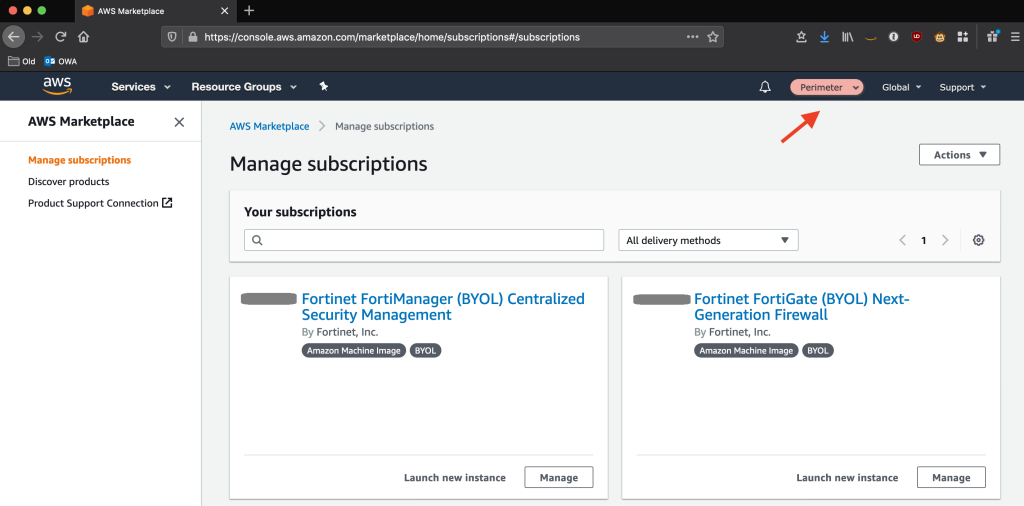Click the subscriptions search field
1024x506 pixels.
[x=424, y=240]
